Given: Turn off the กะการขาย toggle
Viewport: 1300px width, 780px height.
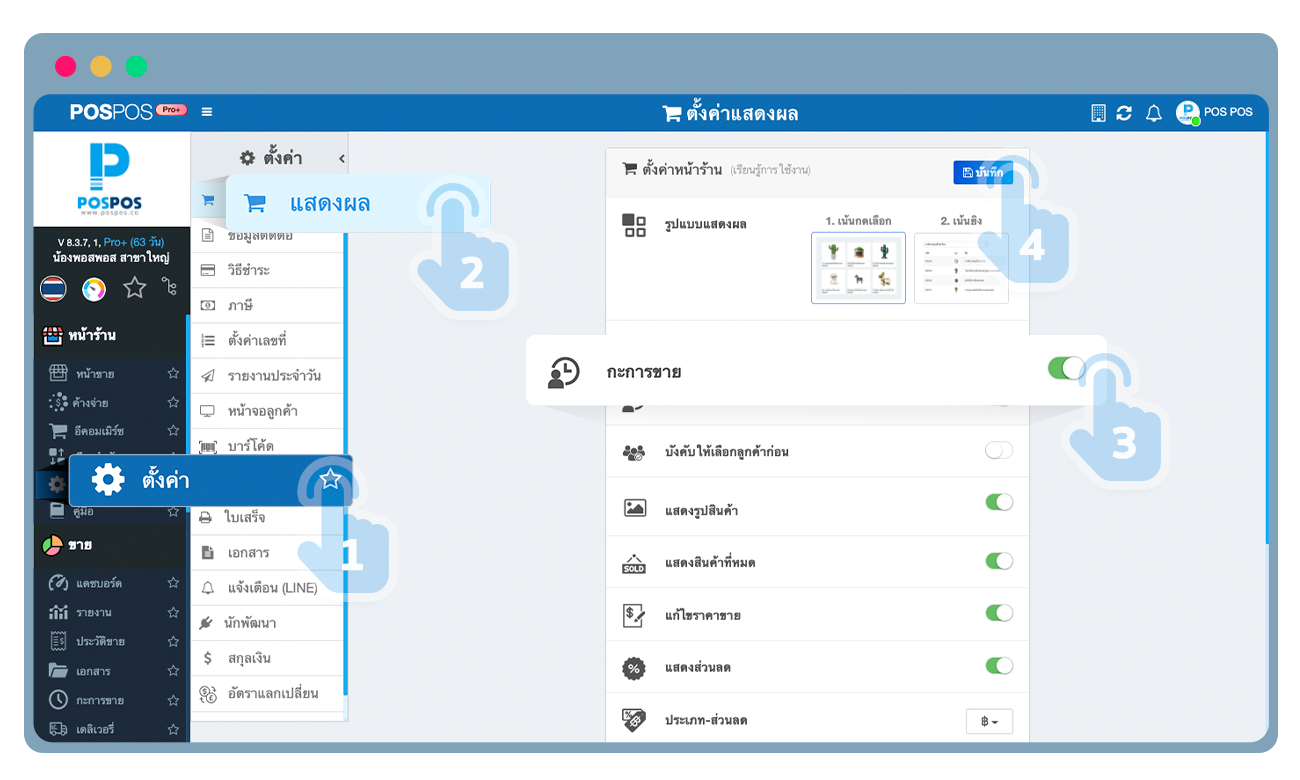Looking at the screenshot, I should point(1066,368).
